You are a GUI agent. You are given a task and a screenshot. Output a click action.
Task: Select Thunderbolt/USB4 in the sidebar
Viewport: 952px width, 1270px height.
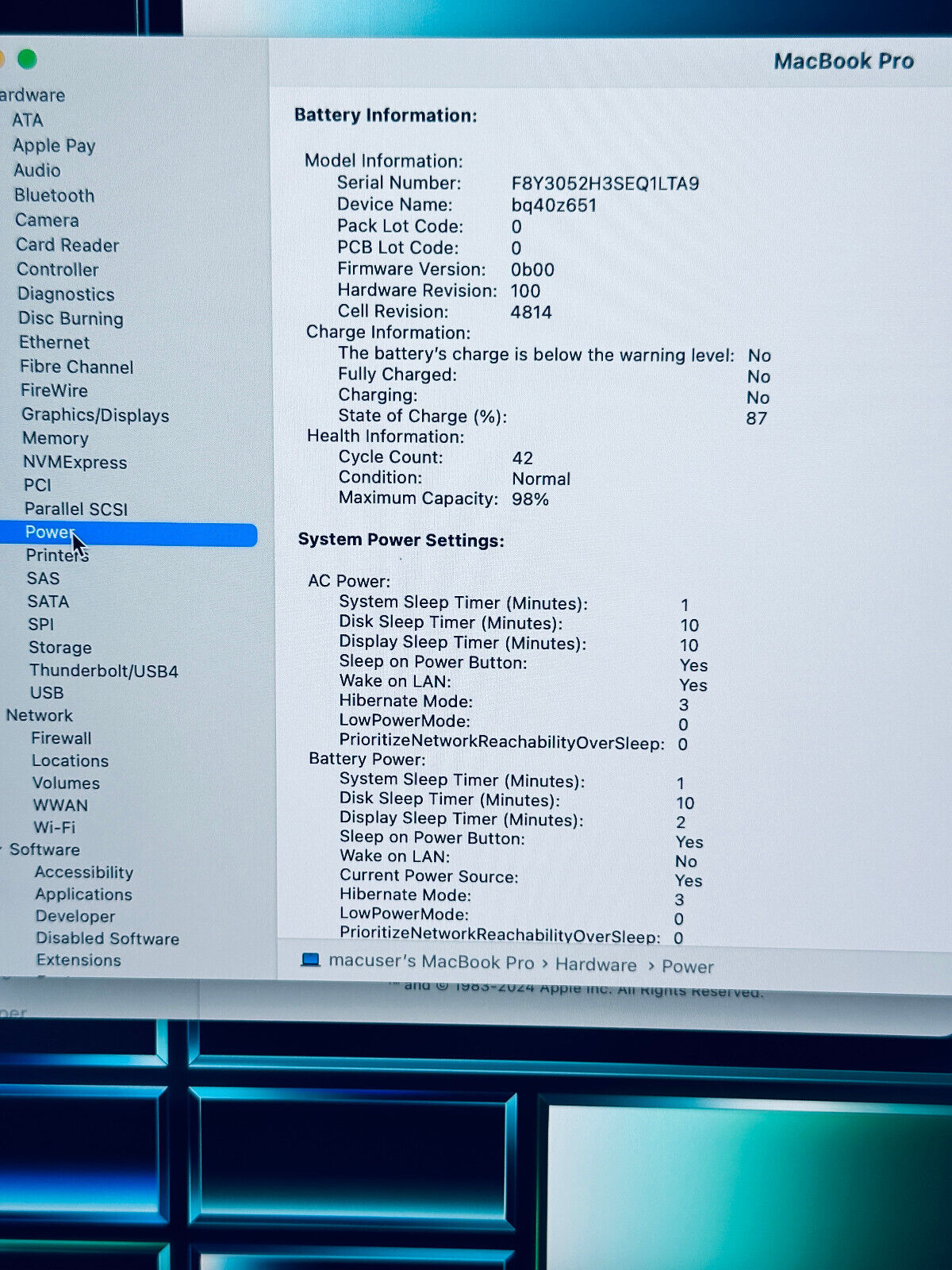click(x=103, y=671)
